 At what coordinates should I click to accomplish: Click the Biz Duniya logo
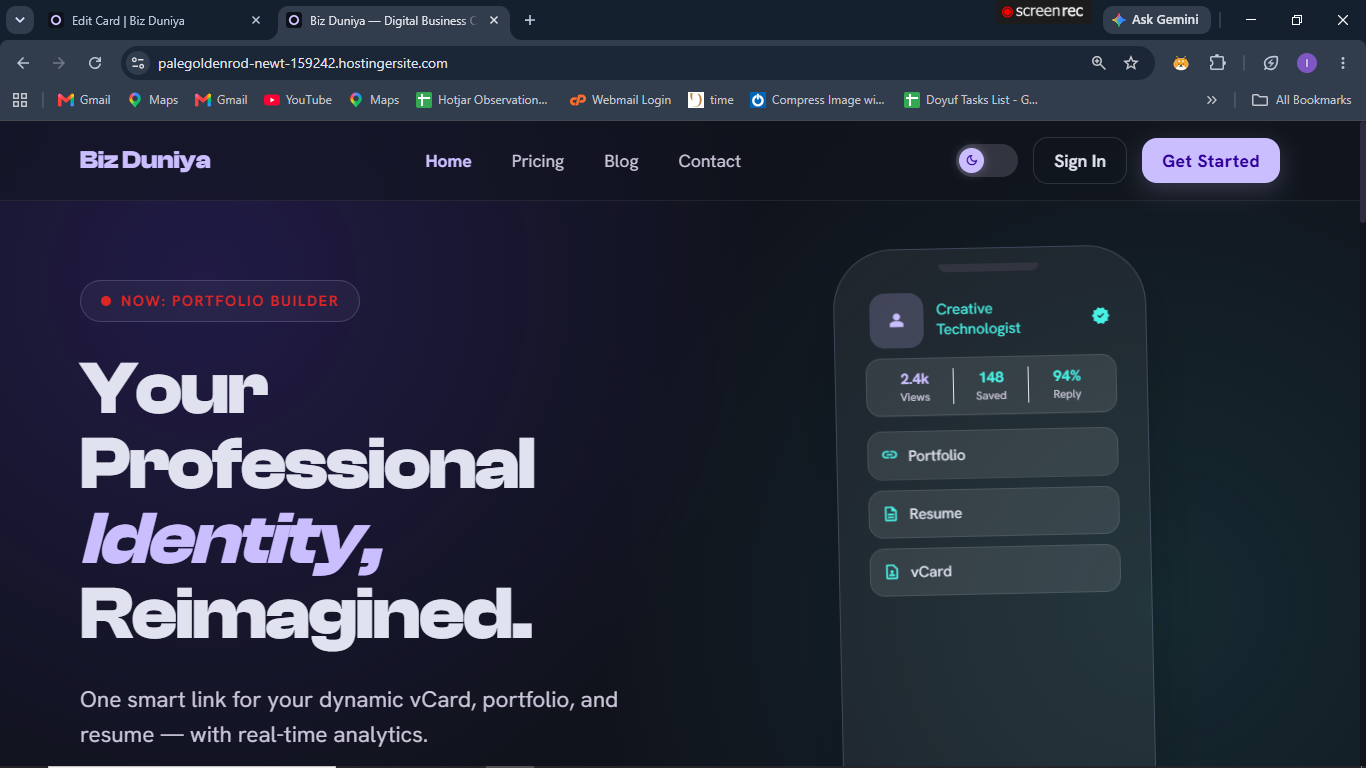(x=145, y=160)
